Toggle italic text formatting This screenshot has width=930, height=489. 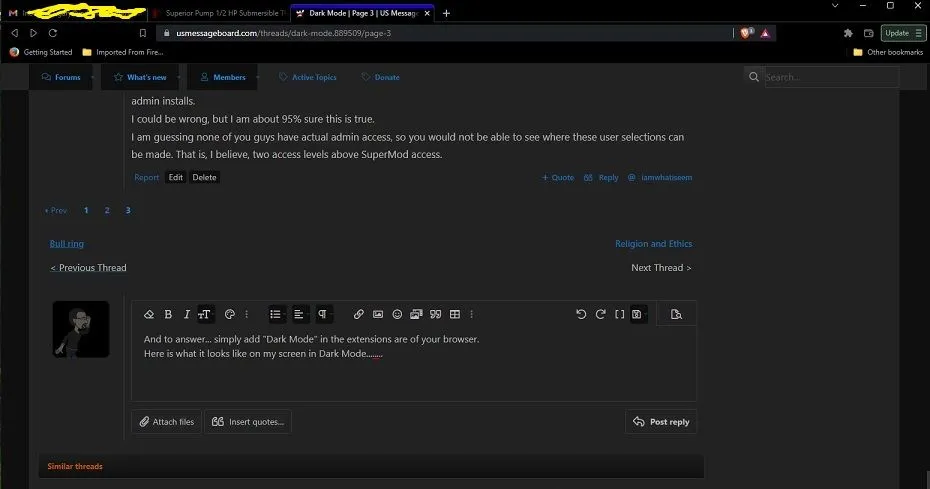187,314
